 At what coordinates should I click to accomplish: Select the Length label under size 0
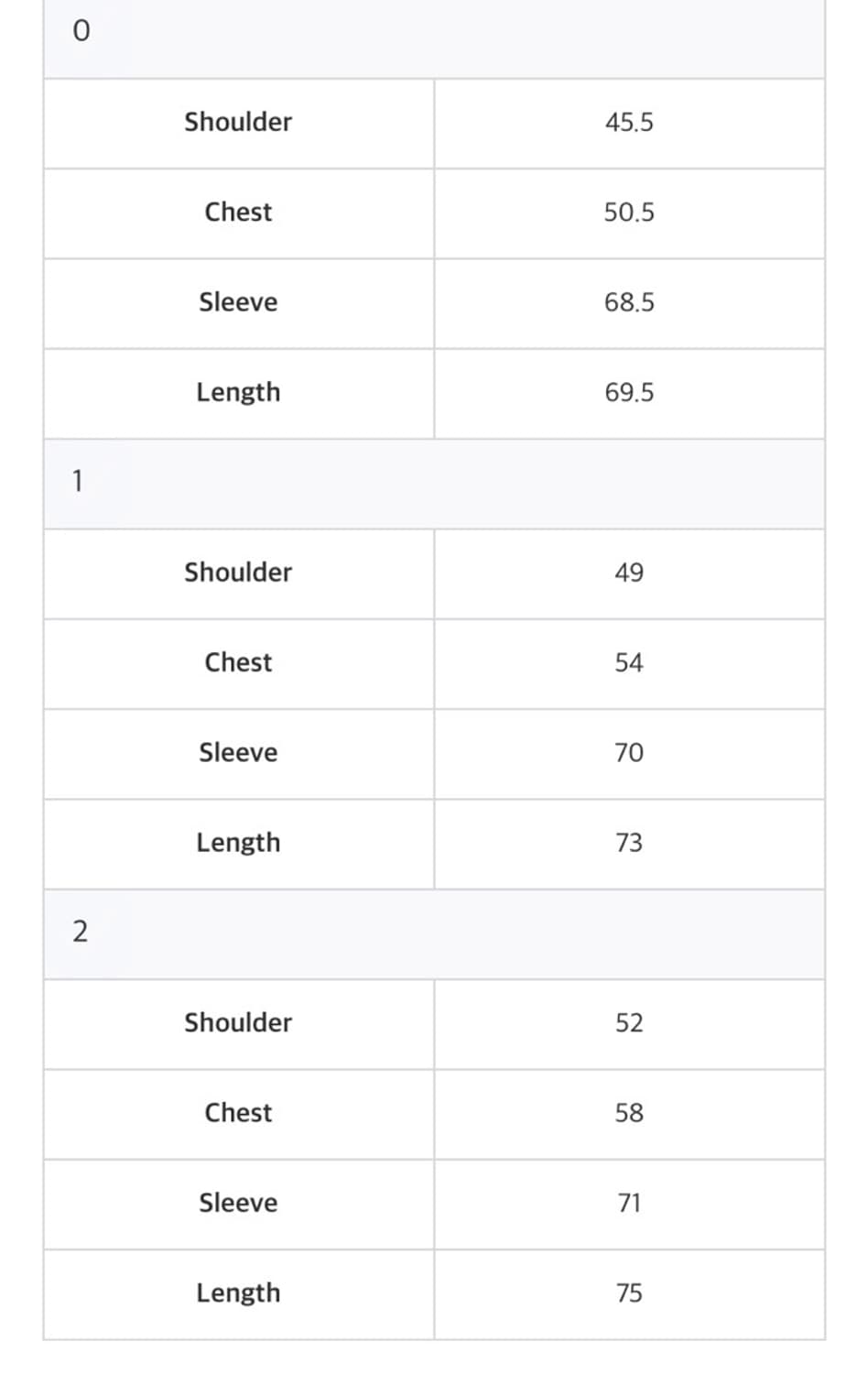coord(238,392)
